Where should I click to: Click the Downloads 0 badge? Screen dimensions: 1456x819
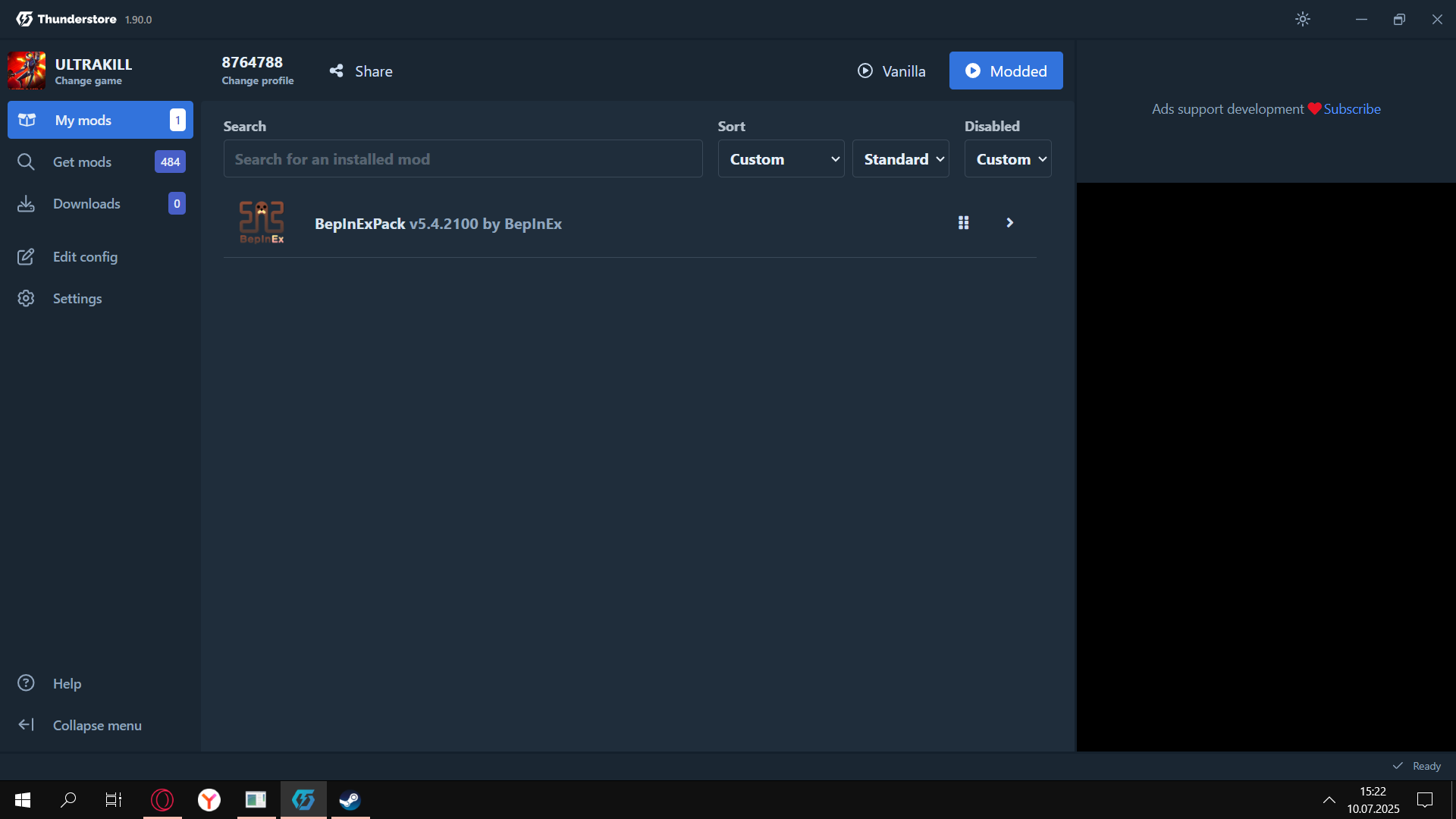[177, 203]
